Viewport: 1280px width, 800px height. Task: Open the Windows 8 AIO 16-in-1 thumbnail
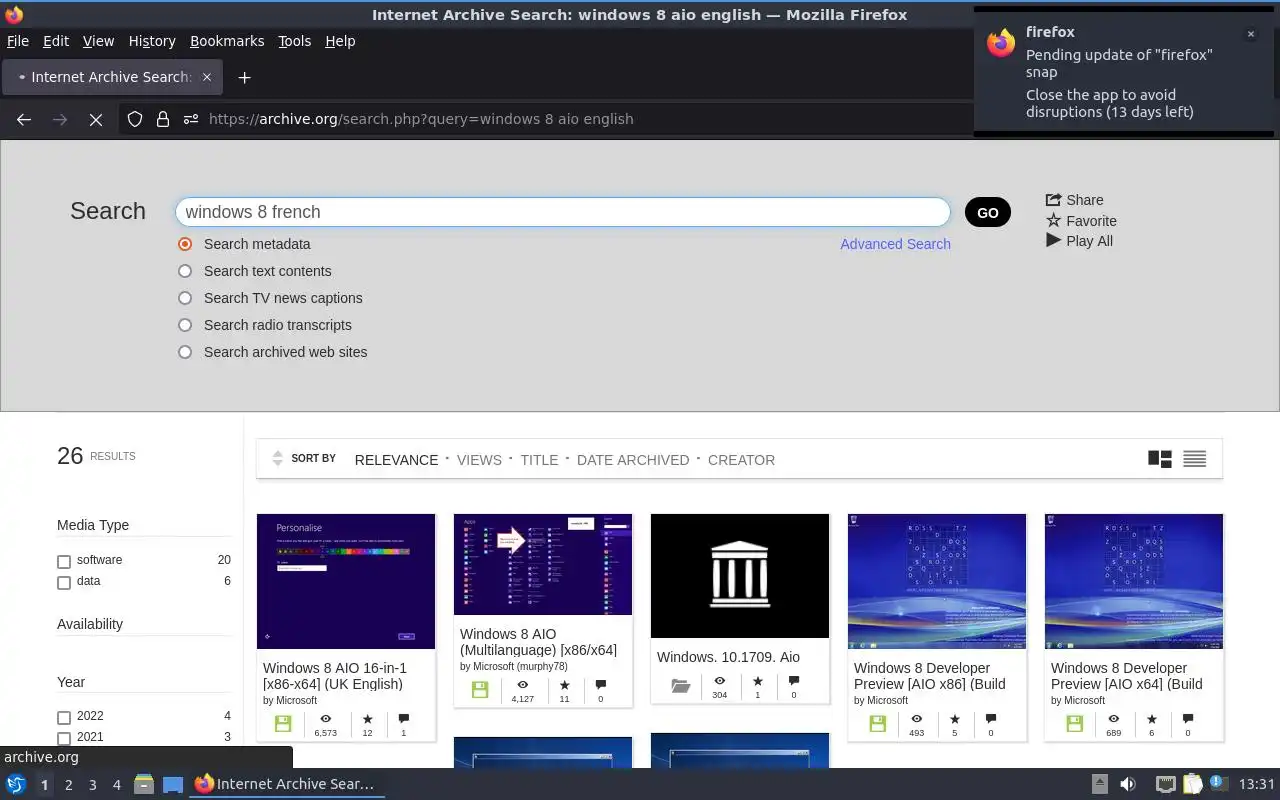pos(346,581)
